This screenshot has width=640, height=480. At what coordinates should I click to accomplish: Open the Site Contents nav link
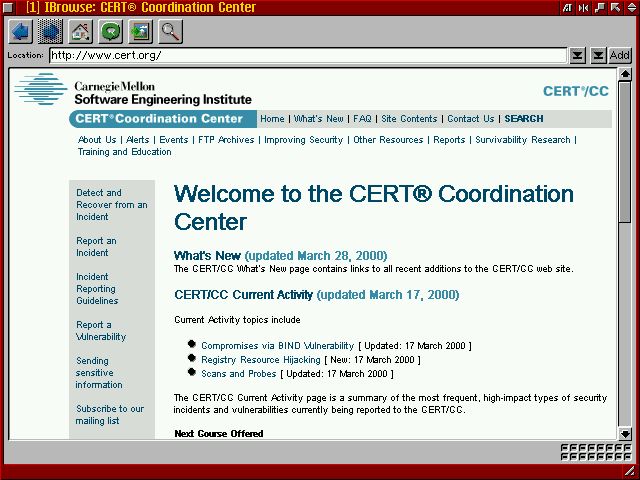409,119
